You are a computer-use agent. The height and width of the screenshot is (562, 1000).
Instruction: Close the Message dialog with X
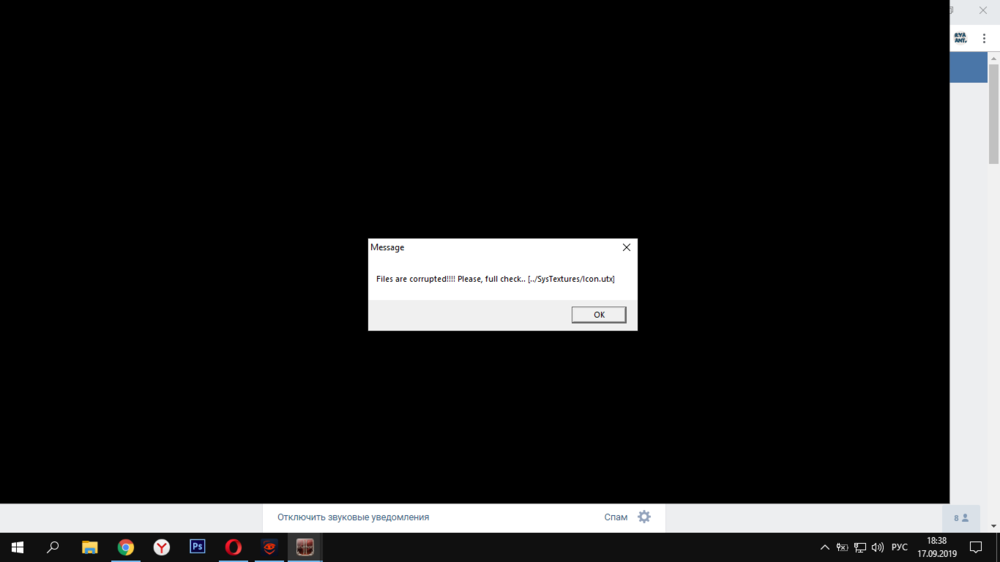[x=626, y=248]
